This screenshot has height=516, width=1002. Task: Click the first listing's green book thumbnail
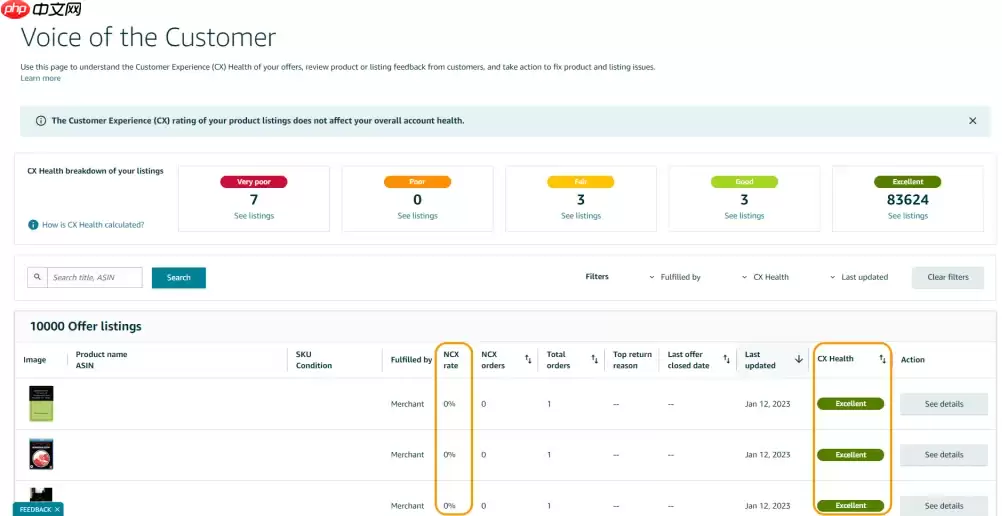coord(40,404)
